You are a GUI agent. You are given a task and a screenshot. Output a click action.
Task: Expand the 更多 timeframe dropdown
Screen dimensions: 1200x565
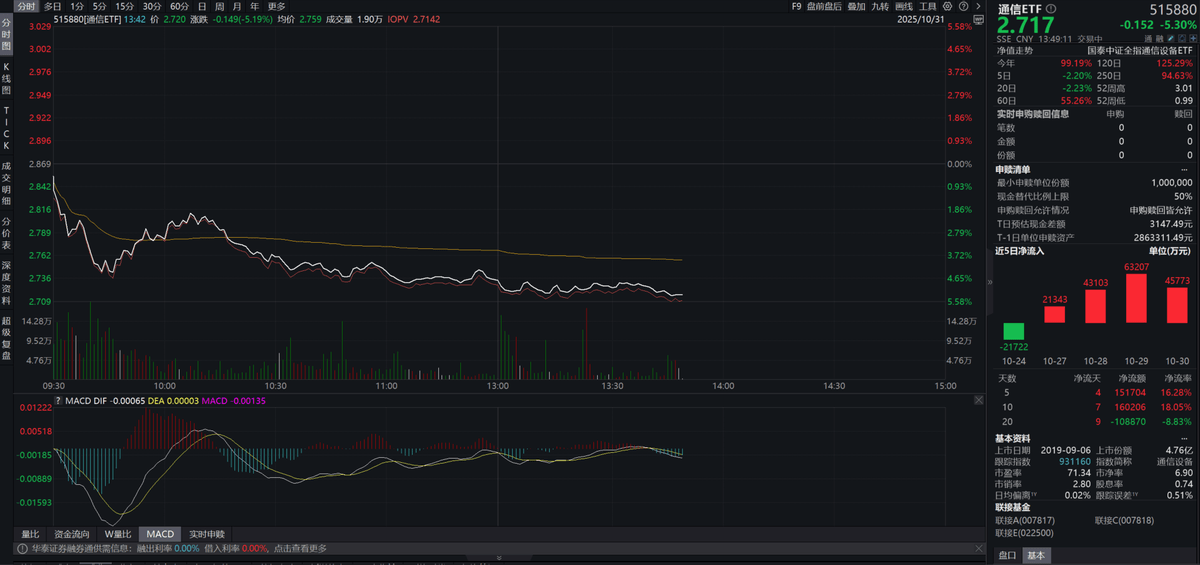[x=276, y=6]
